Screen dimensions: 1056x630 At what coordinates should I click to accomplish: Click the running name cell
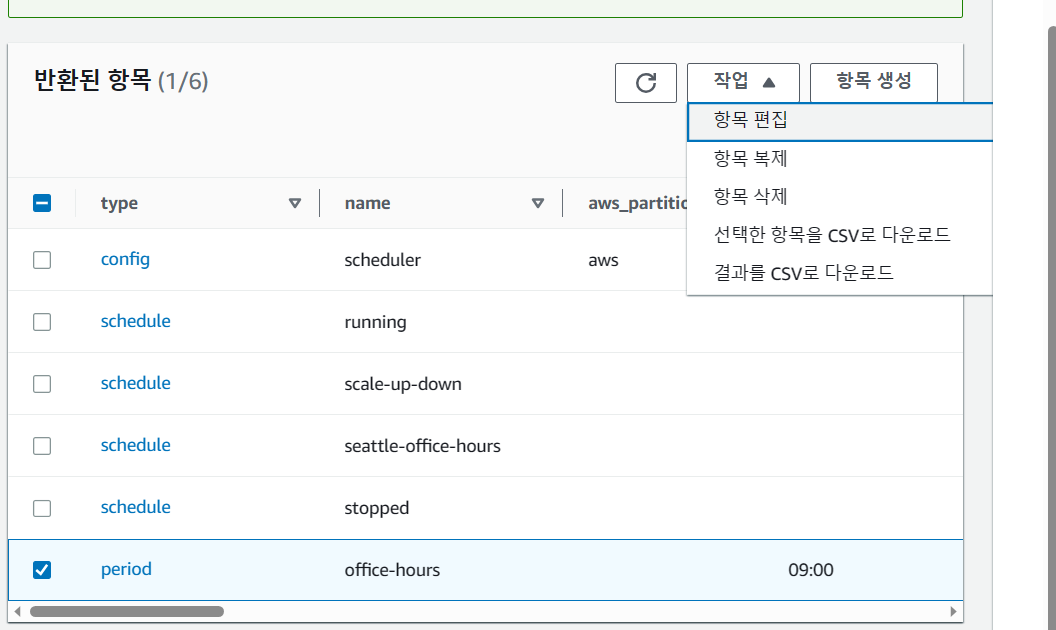pos(375,322)
